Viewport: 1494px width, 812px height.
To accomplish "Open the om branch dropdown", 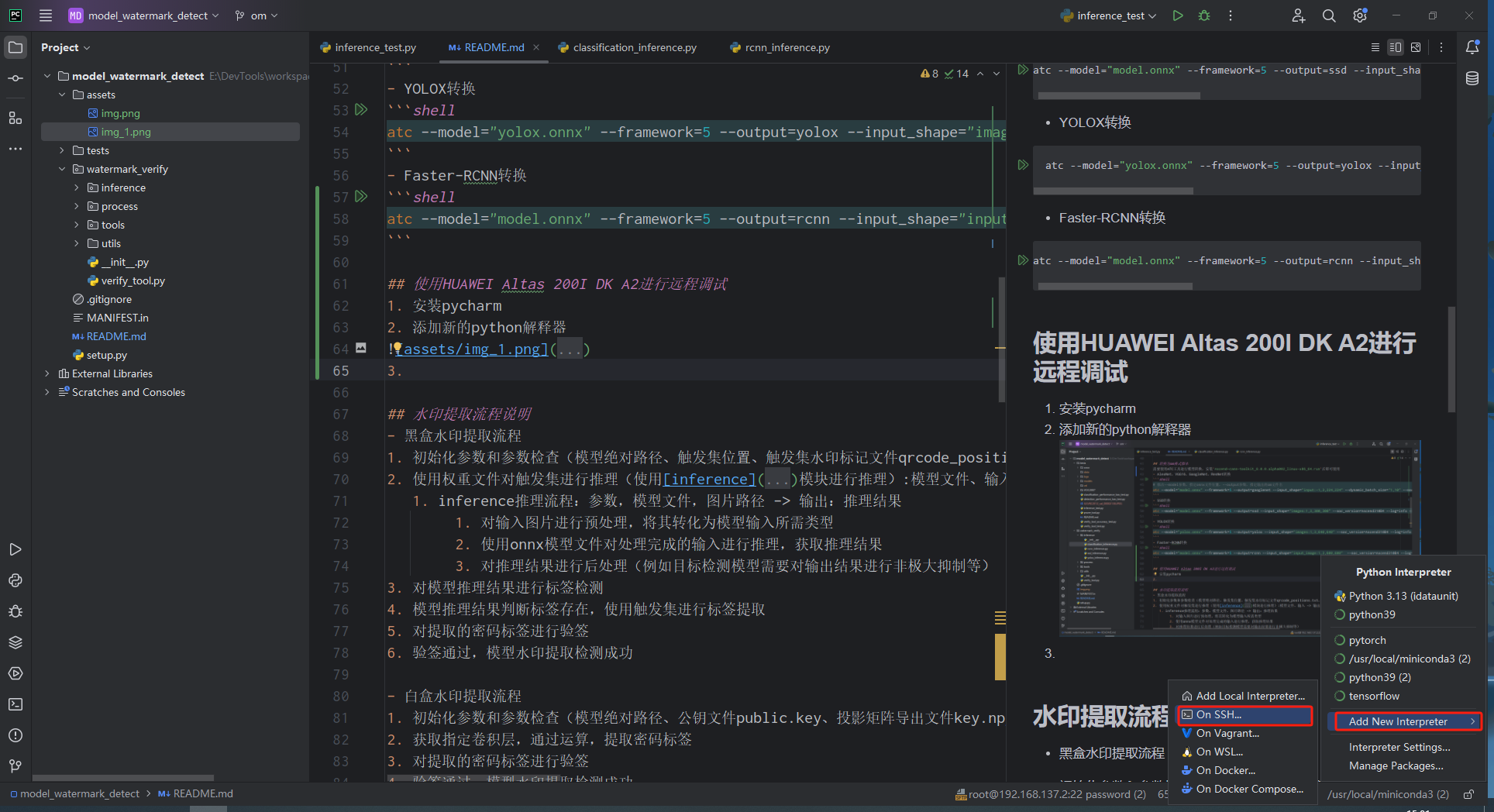I will (256, 15).
